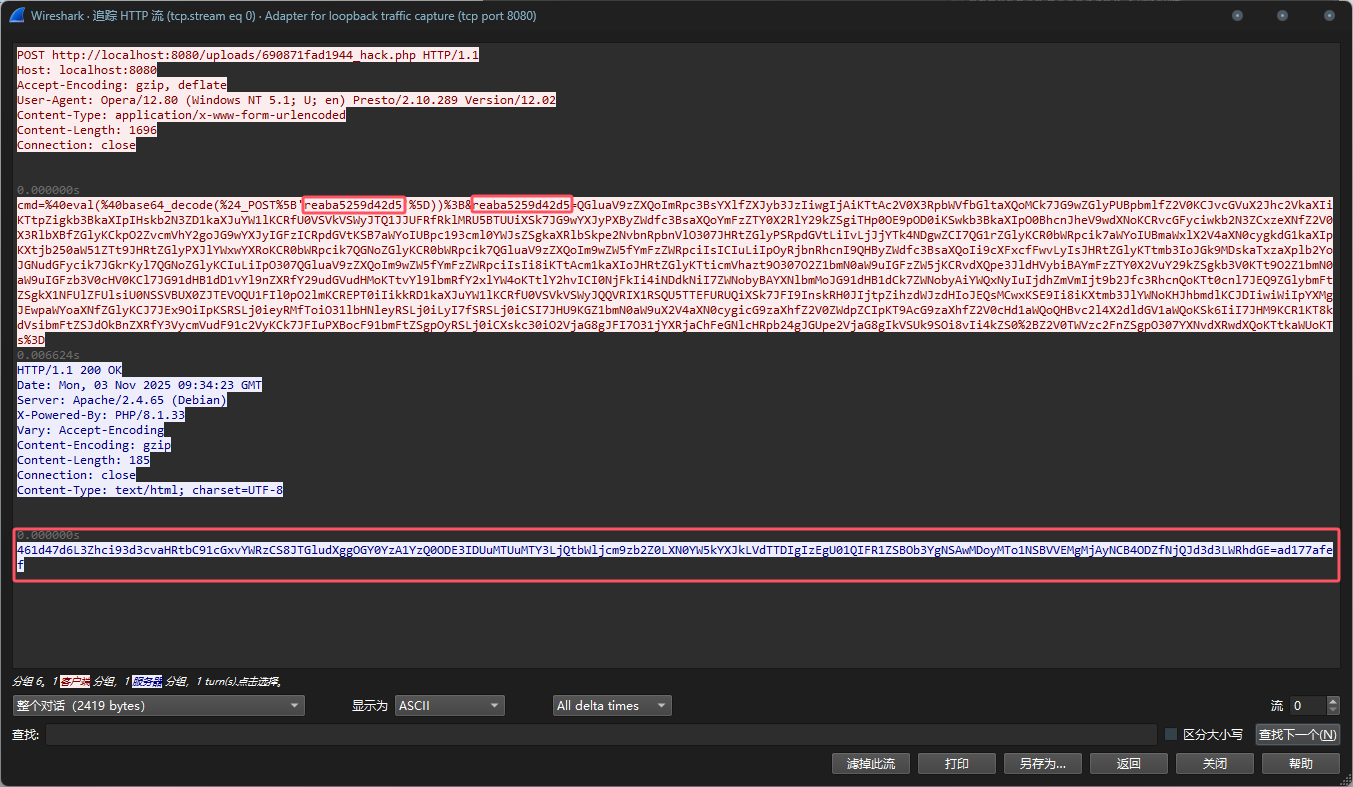Screen dimensions: 1353x787
Task: Click the 流 stream number field
Action: [x=1306, y=706]
